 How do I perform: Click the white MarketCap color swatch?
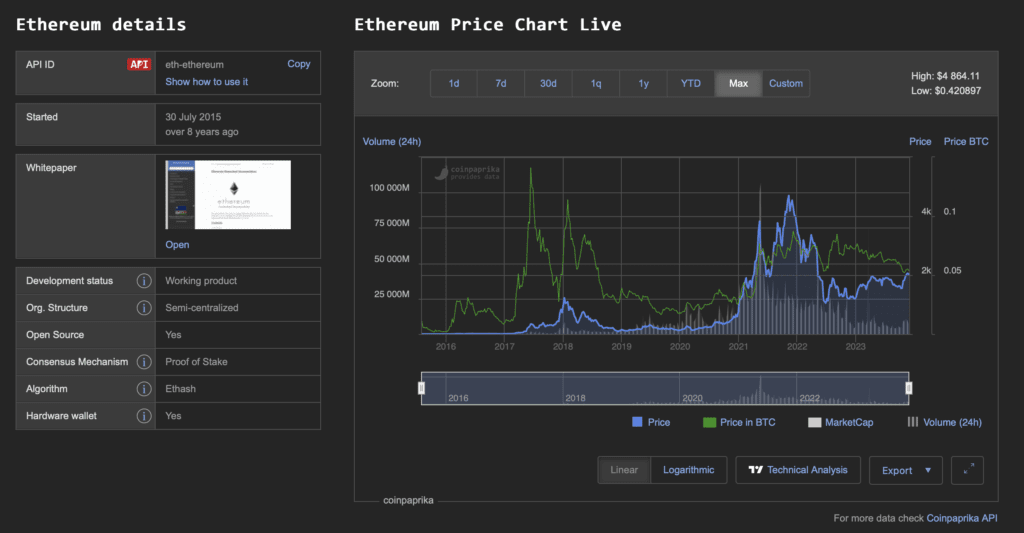click(x=814, y=423)
